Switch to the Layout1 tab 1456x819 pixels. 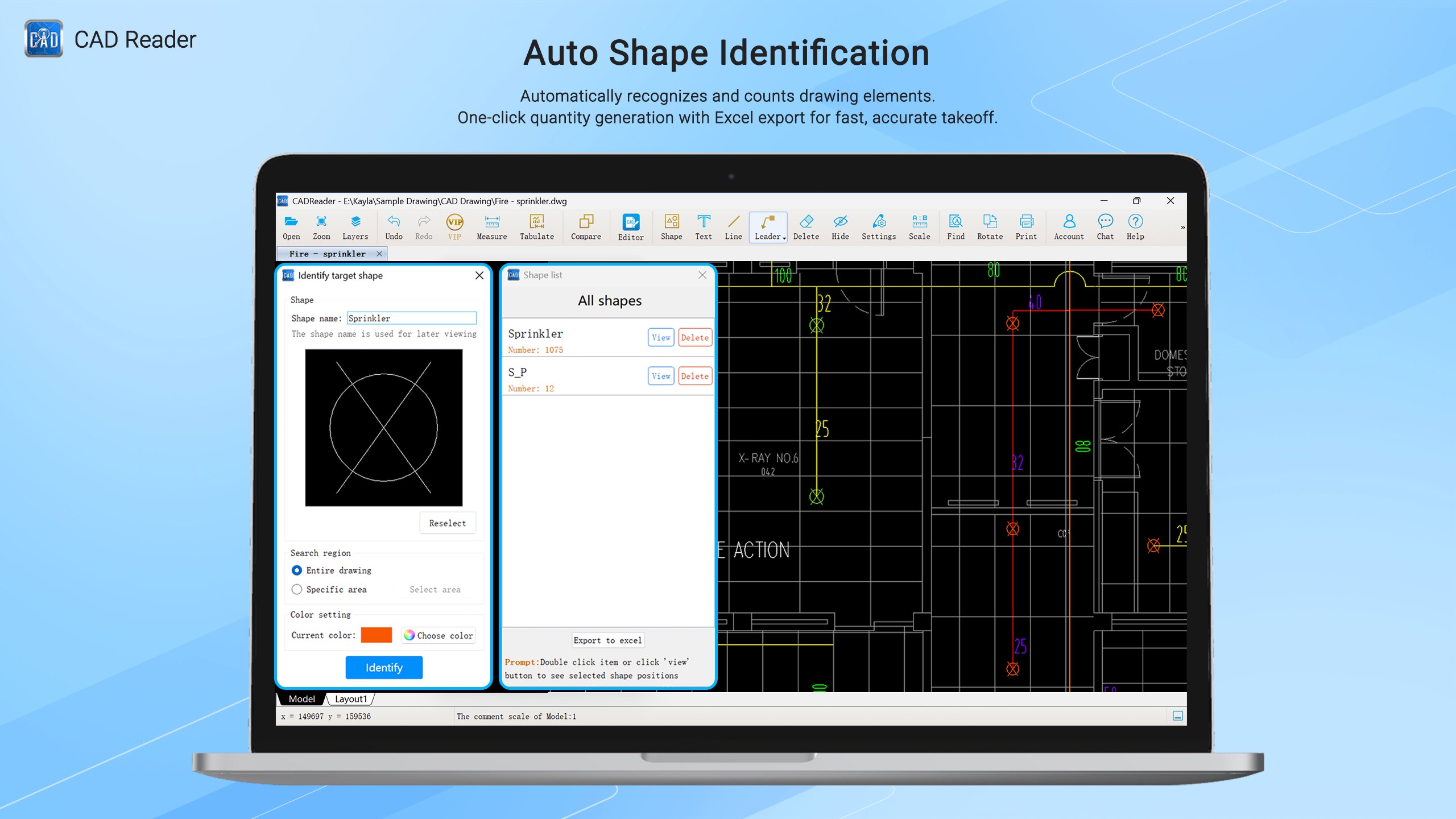[x=351, y=699]
